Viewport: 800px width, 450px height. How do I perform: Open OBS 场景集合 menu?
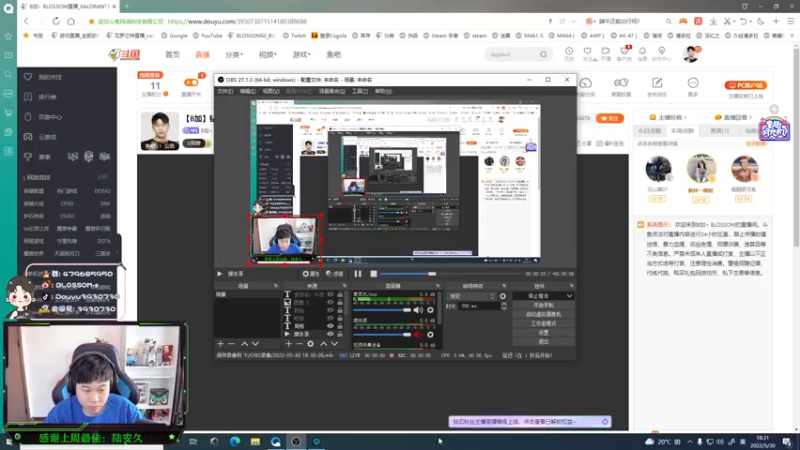click(x=332, y=91)
